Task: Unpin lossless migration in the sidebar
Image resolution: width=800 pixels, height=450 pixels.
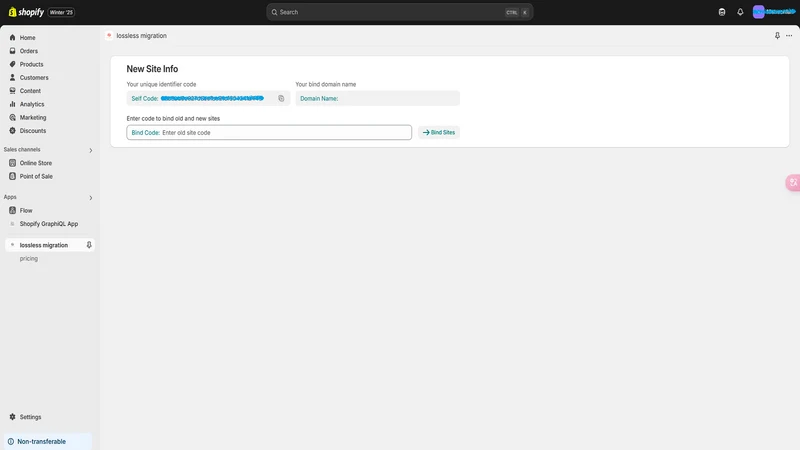Action: click(89, 245)
